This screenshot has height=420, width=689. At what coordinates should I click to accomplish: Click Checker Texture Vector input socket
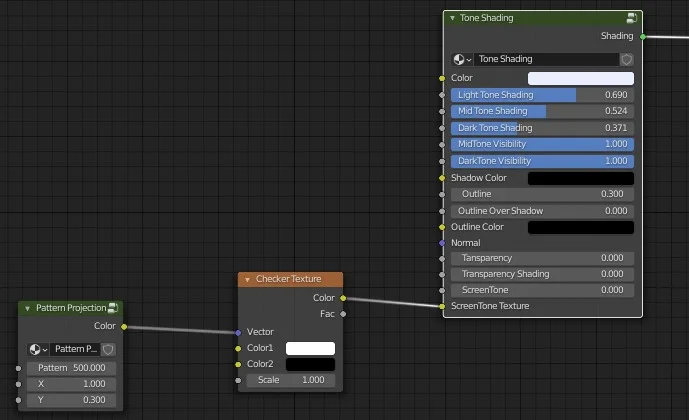coord(238,333)
